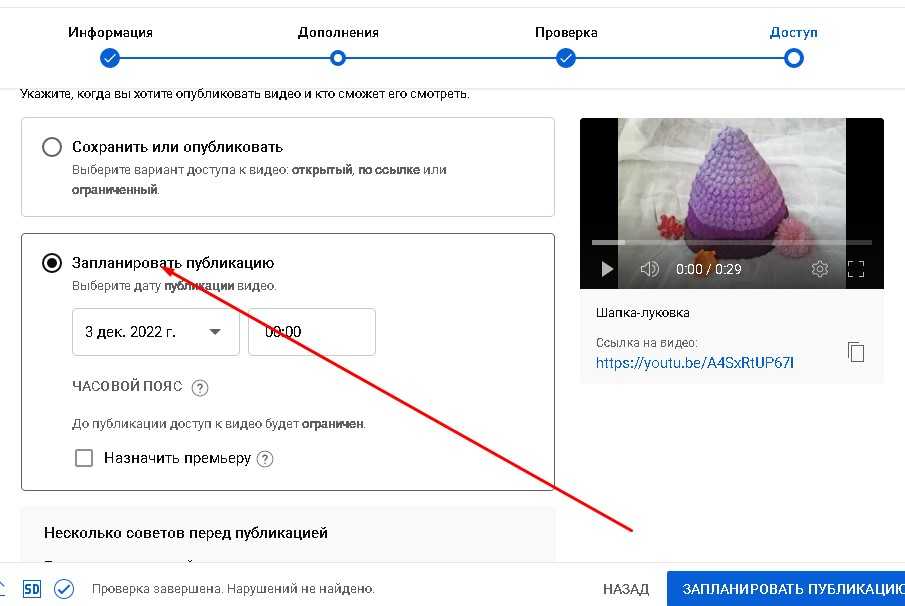Play the video preview
Image resolution: width=905 pixels, height=606 pixels.
[x=606, y=269]
